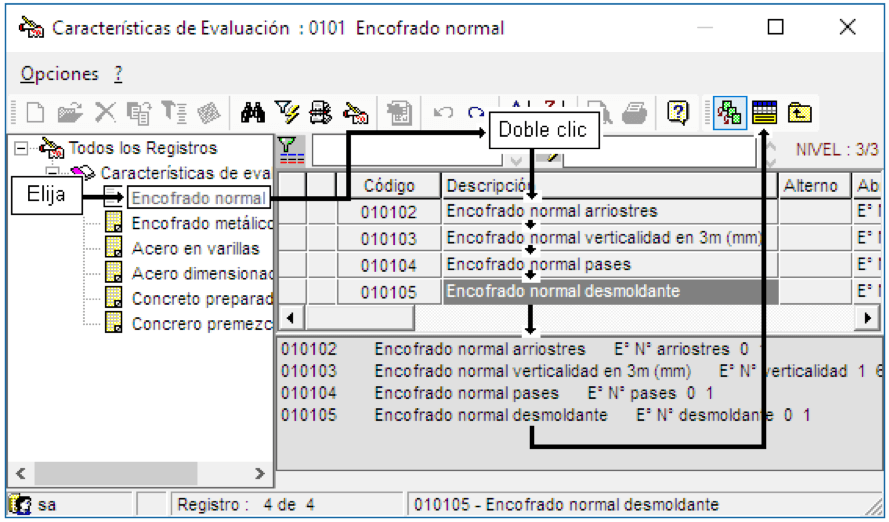Click the Descripción column header
Viewport: 889px width, 522px height.
point(609,185)
